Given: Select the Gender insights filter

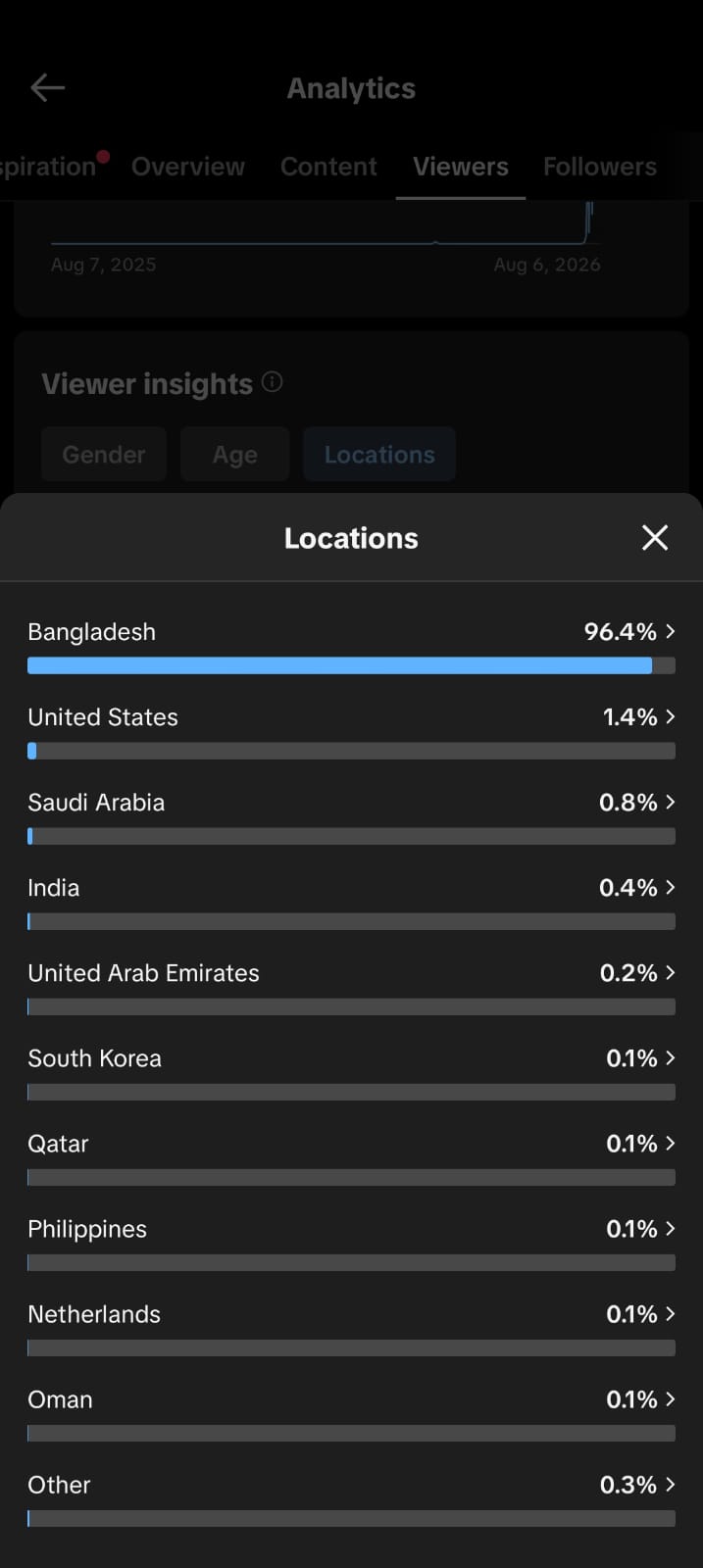Looking at the screenshot, I should click(104, 454).
